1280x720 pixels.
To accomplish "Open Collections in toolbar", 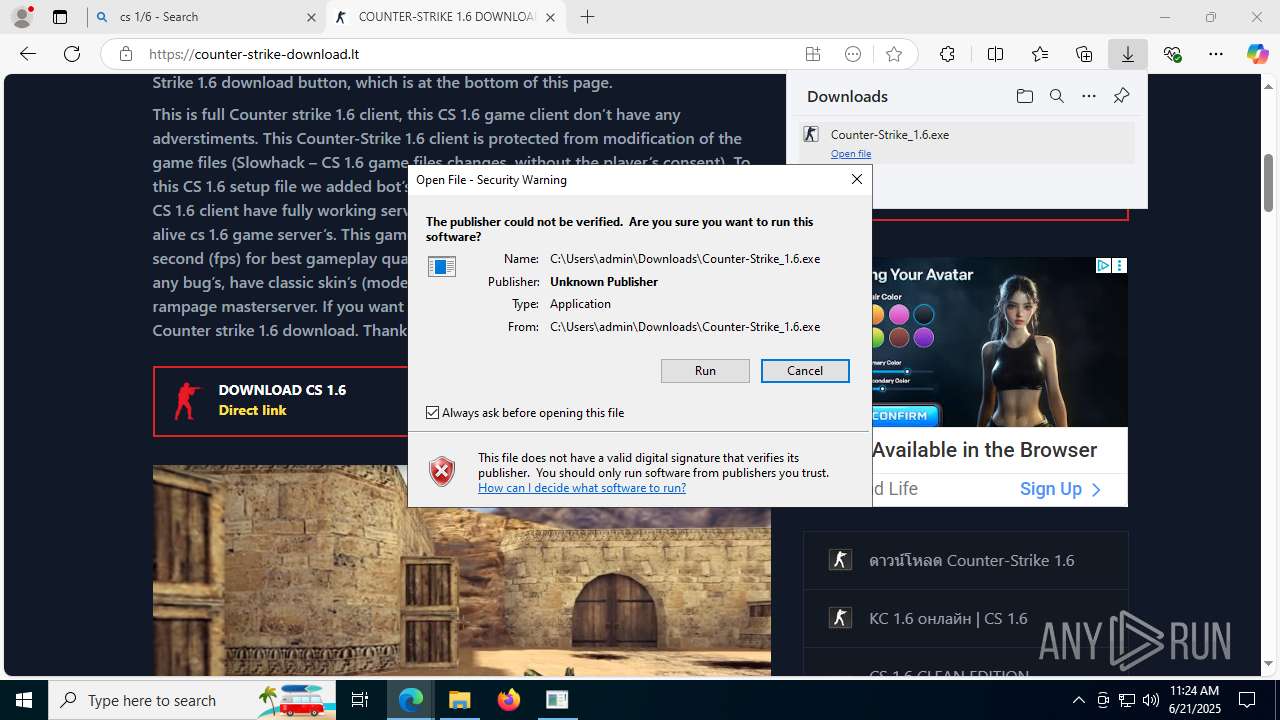I will pyautogui.click(x=1084, y=54).
